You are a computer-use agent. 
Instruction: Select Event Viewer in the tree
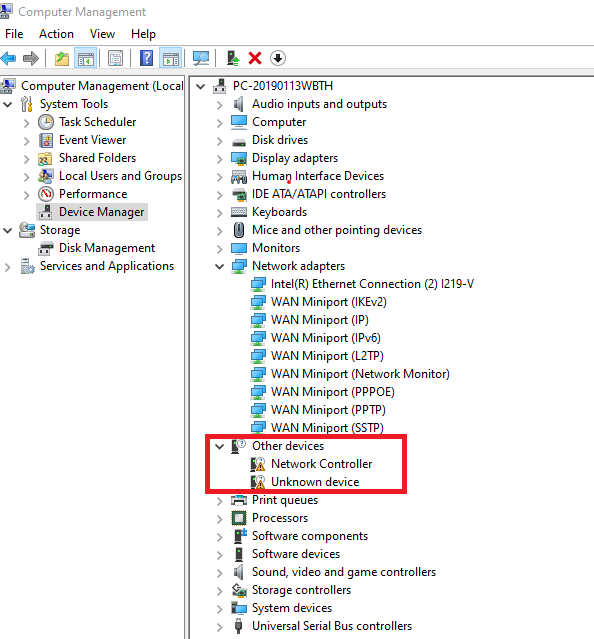[x=92, y=140]
